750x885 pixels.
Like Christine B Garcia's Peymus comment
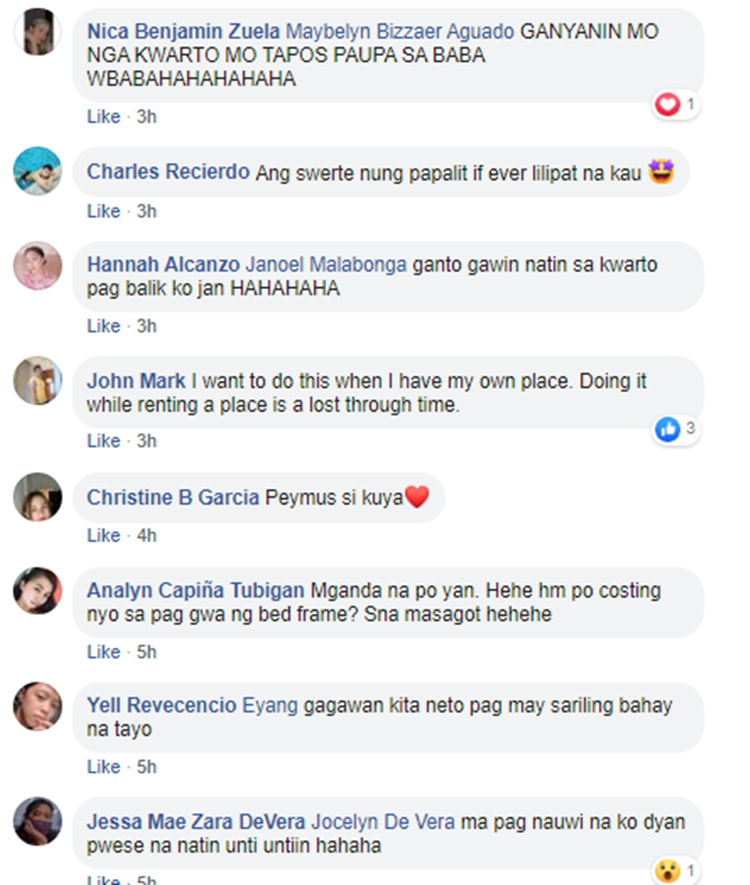[104, 535]
